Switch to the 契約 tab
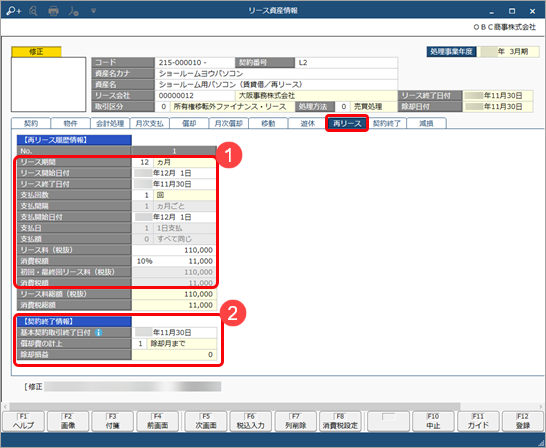The width and height of the screenshot is (546, 448). click(x=31, y=123)
